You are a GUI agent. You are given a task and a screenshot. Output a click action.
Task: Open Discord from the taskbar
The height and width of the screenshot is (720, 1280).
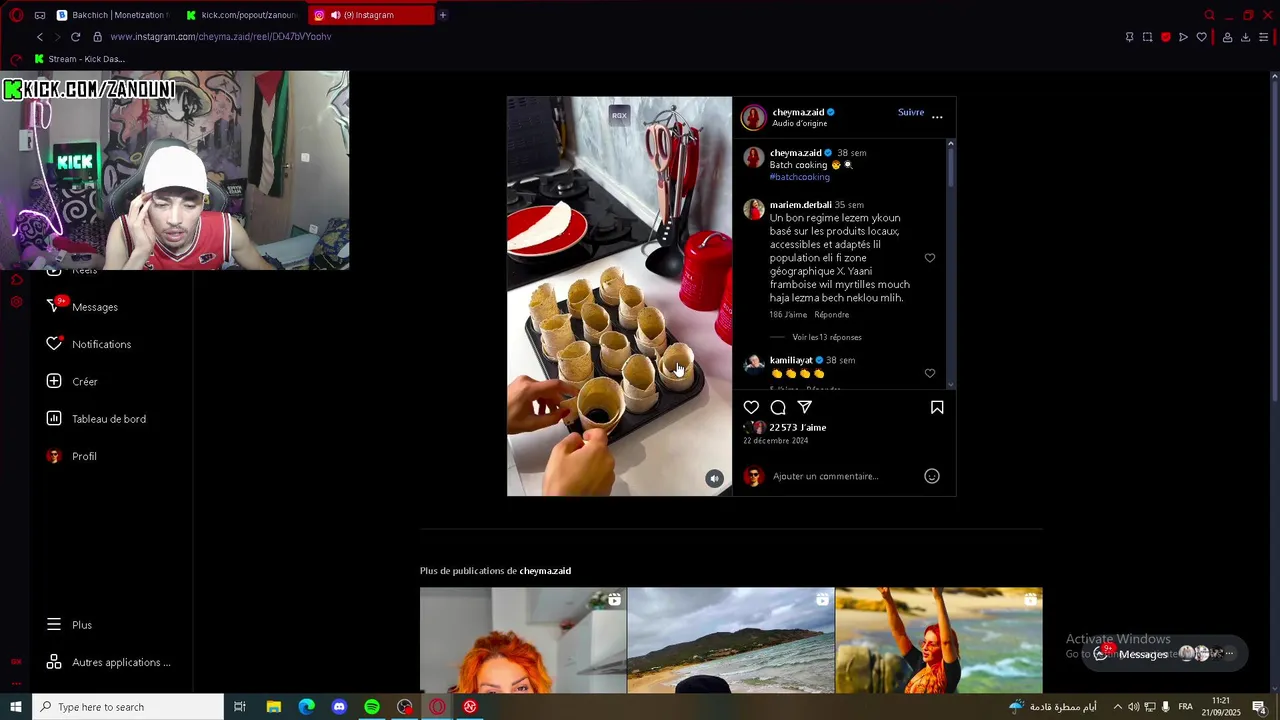click(x=339, y=707)
